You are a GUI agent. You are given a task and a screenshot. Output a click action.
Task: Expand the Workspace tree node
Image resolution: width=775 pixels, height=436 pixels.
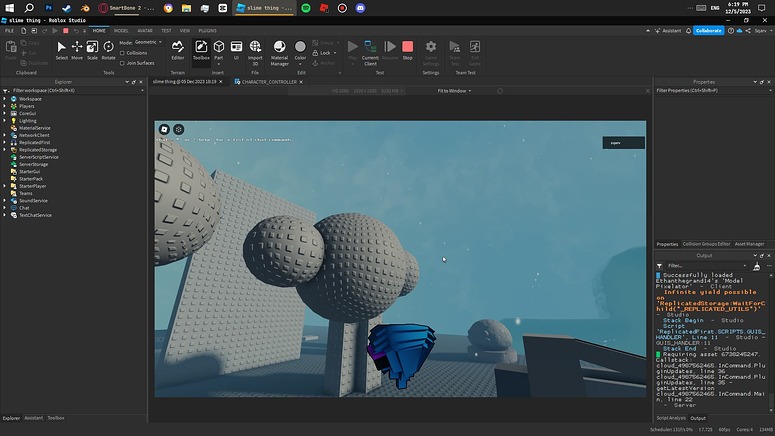[x=5, y=99]
